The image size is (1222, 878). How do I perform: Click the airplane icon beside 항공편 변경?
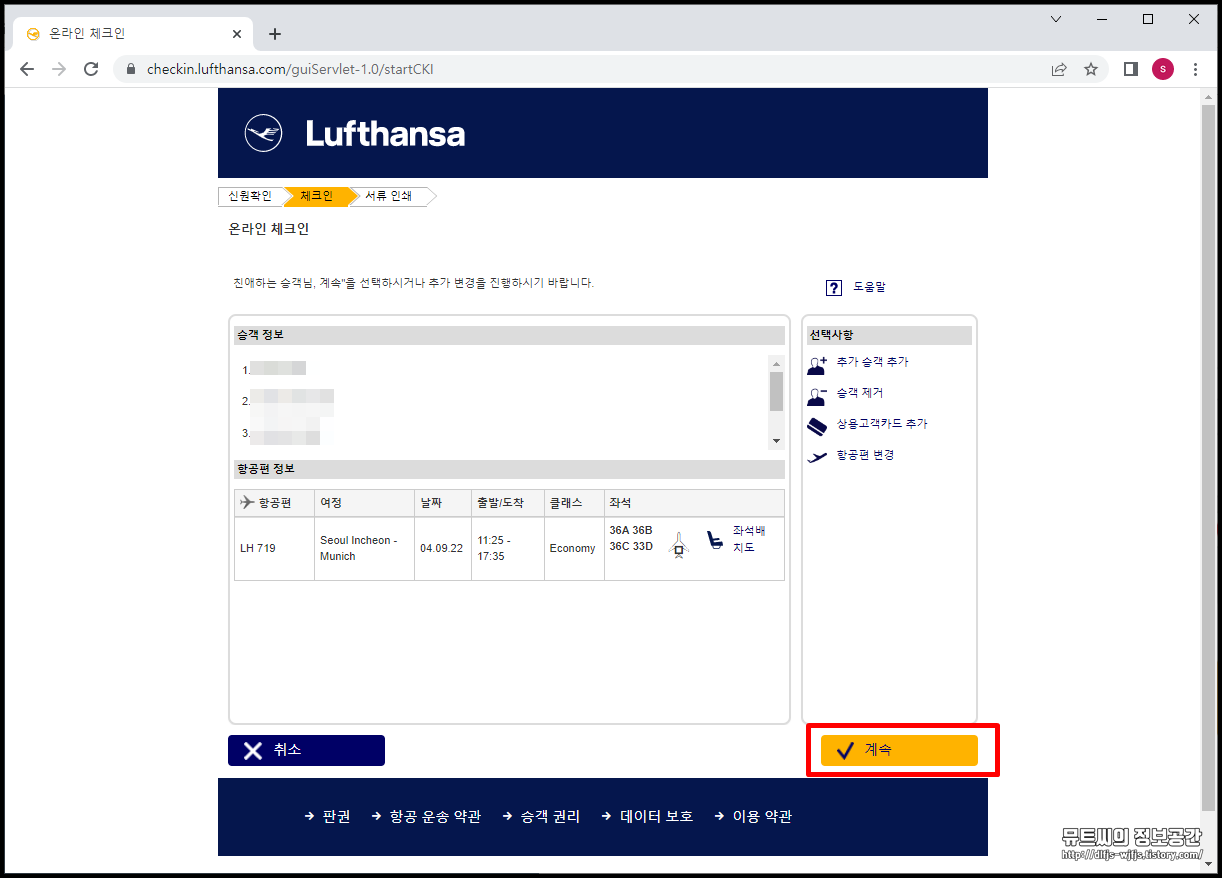click(x=817, y=457)
